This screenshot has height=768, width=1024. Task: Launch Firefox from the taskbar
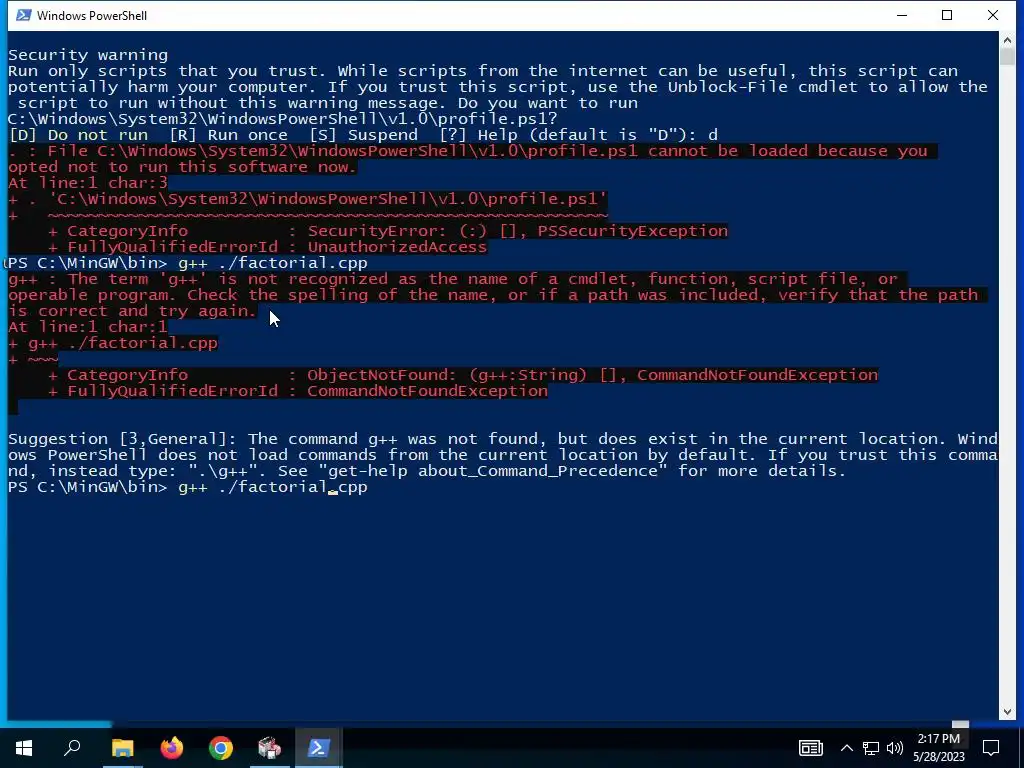click(172, 748)
